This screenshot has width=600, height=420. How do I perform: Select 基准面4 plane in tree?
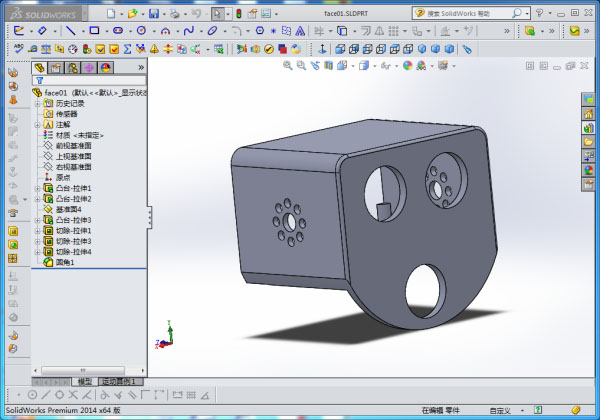click(62, 209)
